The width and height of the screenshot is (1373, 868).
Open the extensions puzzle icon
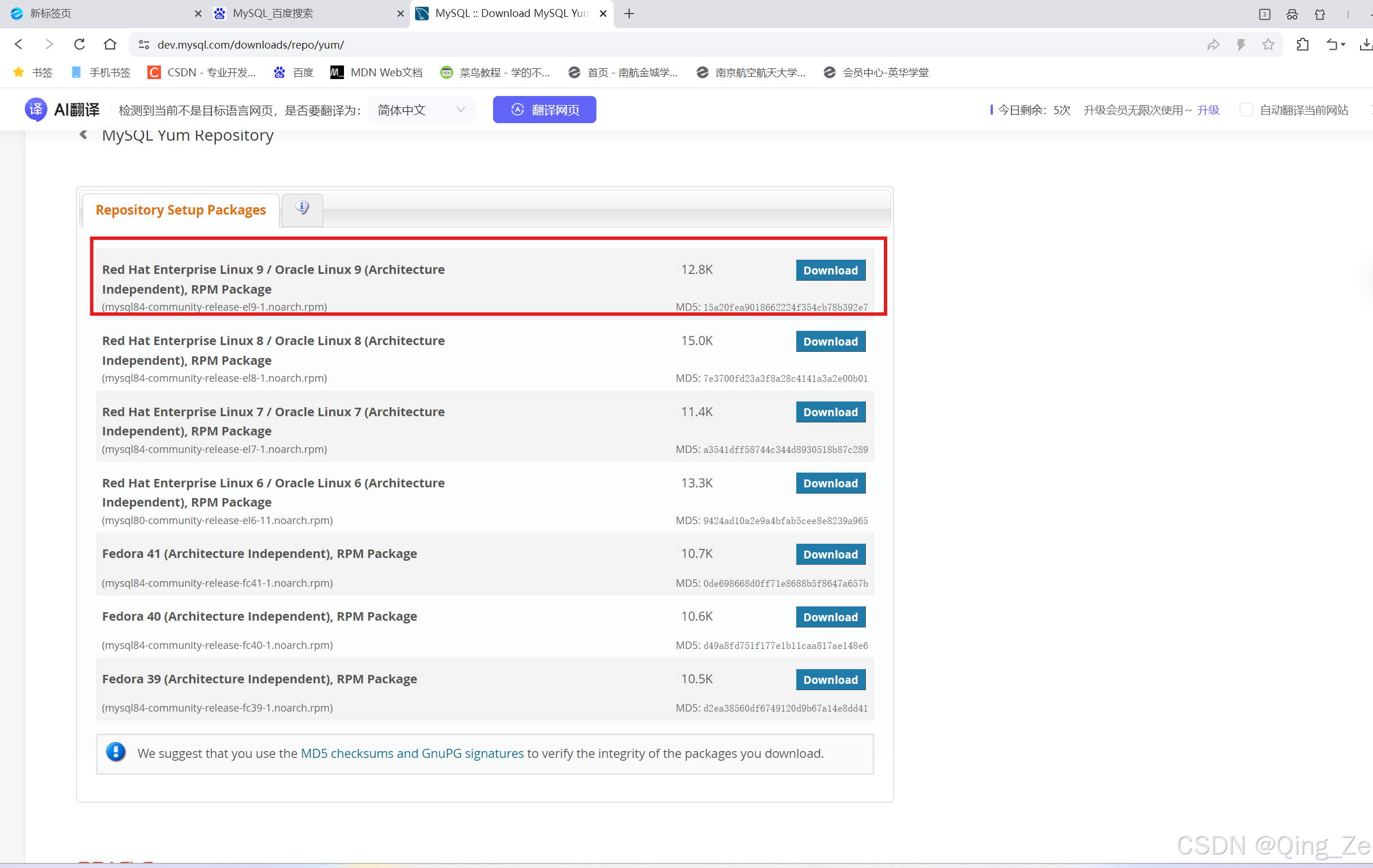point(1302,45)
